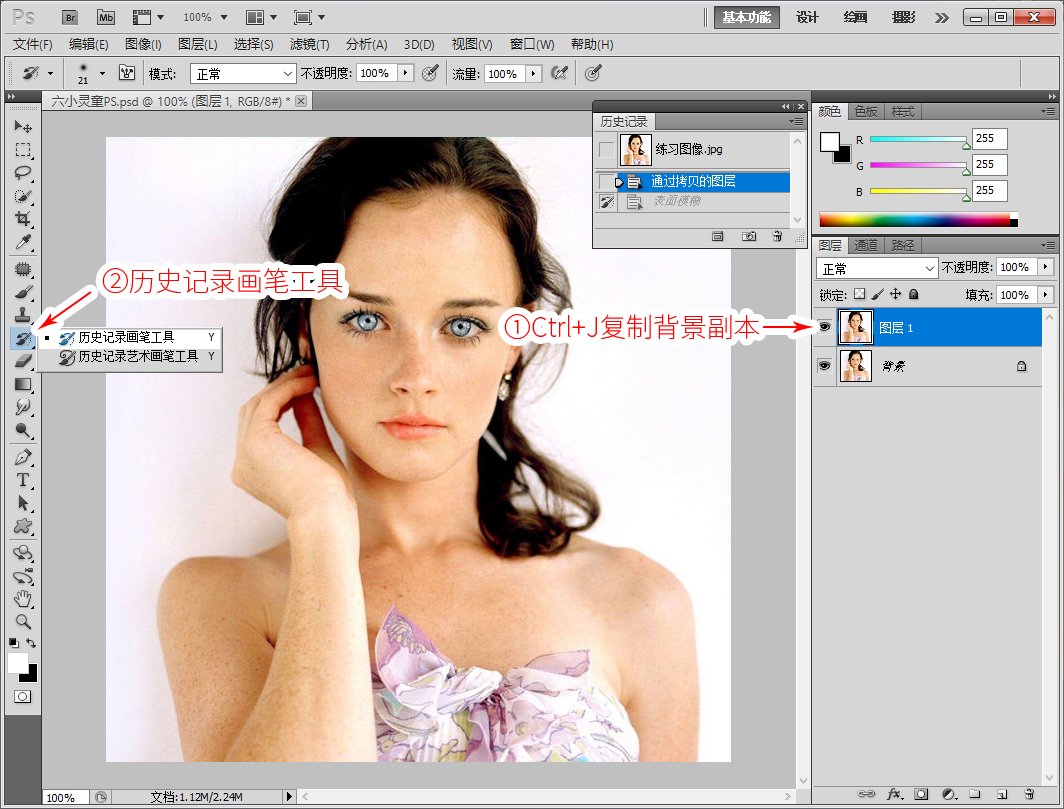Image resolution: width=1064 pixels, height=809 pixels.
Task: Select the Move tool
Action: point(23,127)
